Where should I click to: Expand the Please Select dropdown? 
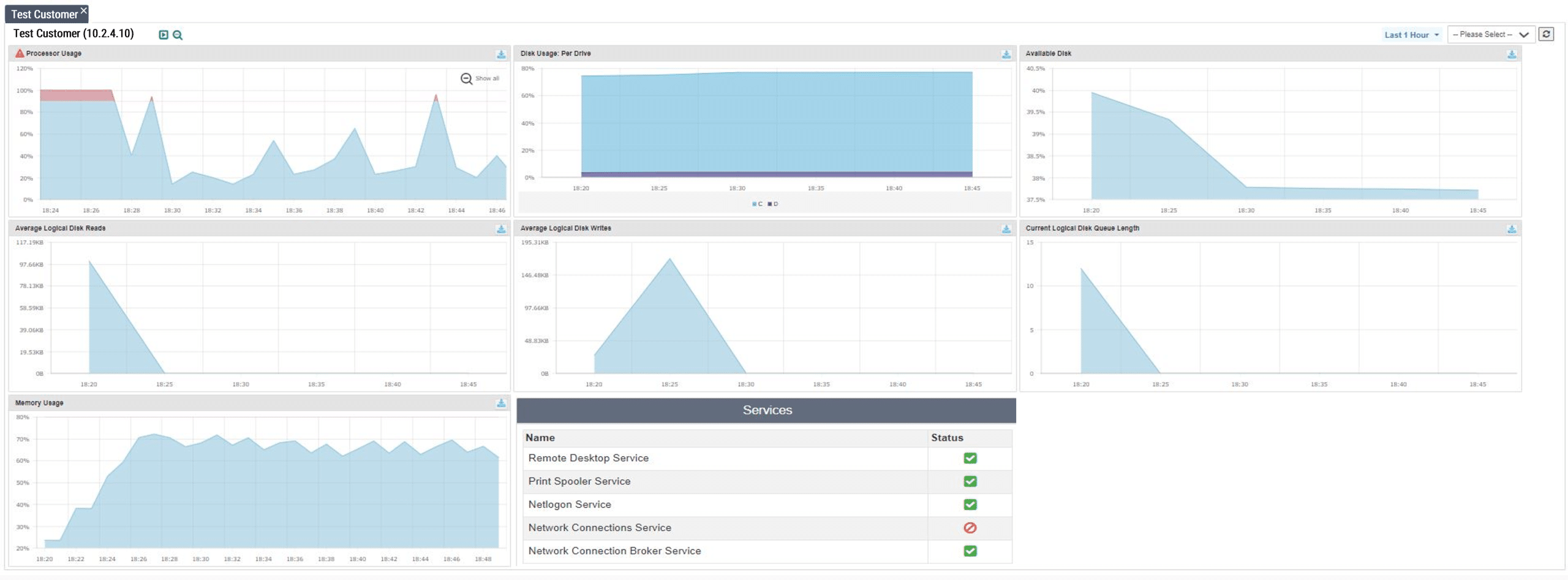(1490, 34)
